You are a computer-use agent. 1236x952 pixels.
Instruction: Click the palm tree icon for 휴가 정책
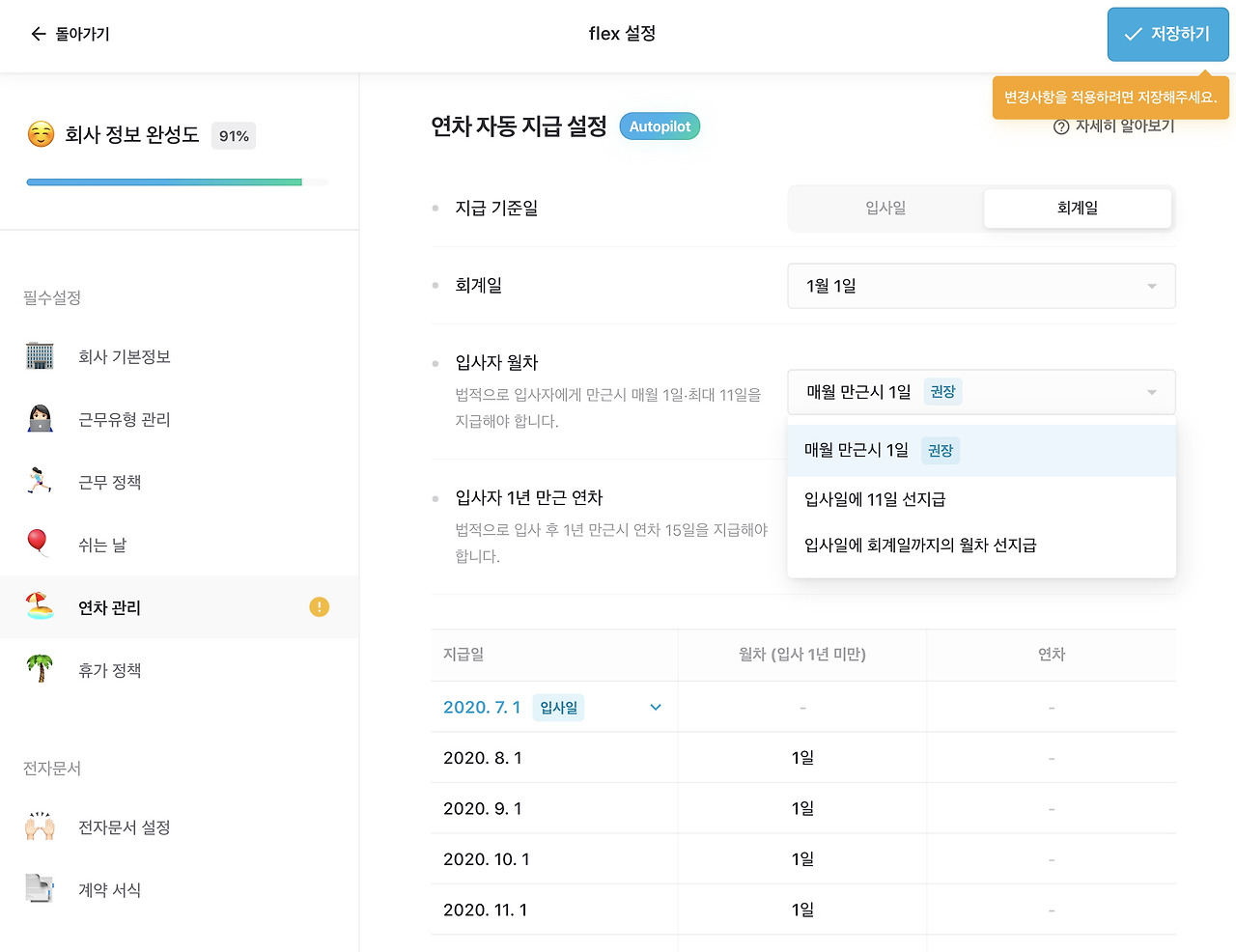click(40, 669)
